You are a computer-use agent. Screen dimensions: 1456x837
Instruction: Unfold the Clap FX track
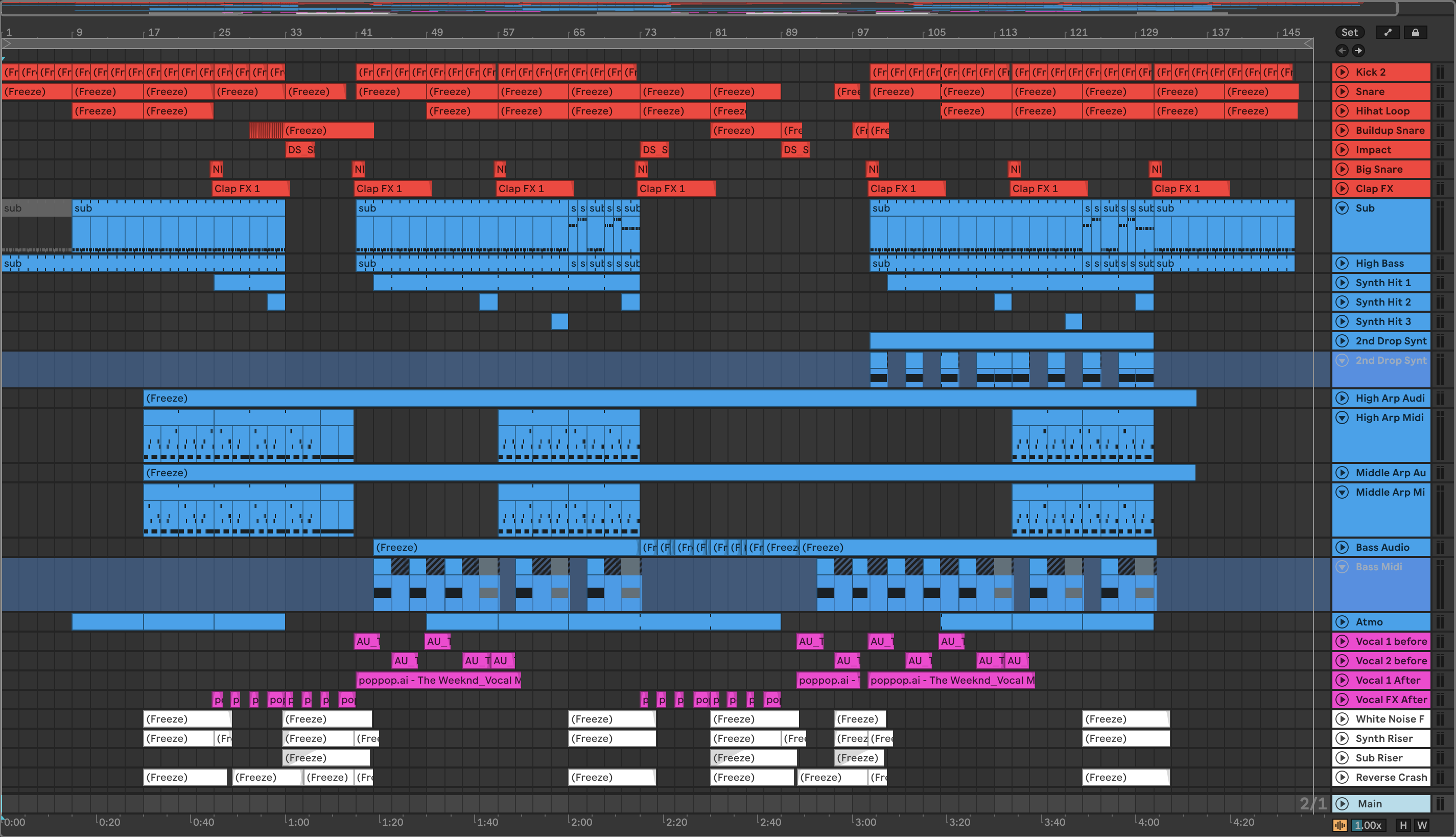point(1342,189)
